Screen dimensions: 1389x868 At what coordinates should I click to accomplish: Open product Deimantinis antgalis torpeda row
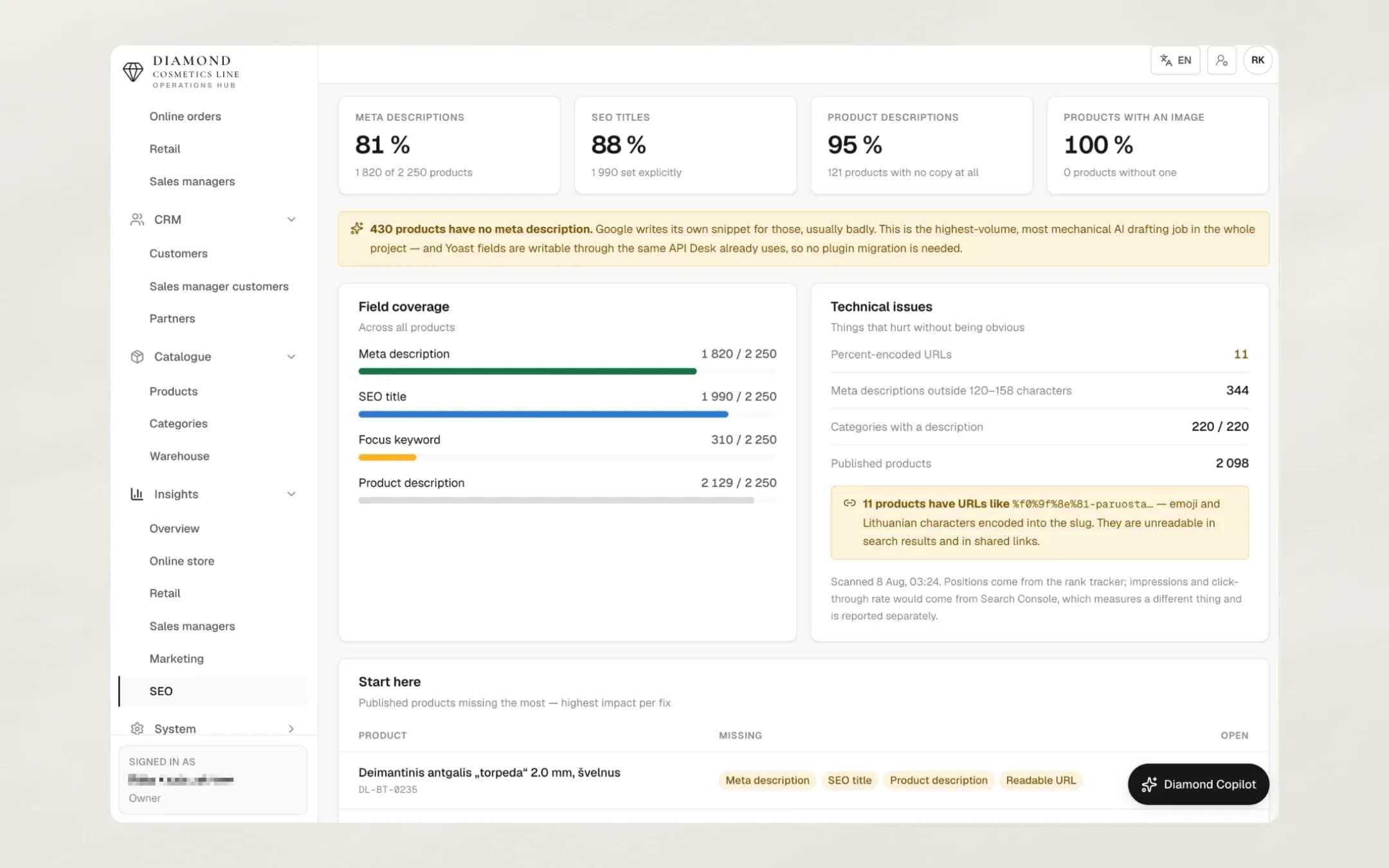pos(803,780)
